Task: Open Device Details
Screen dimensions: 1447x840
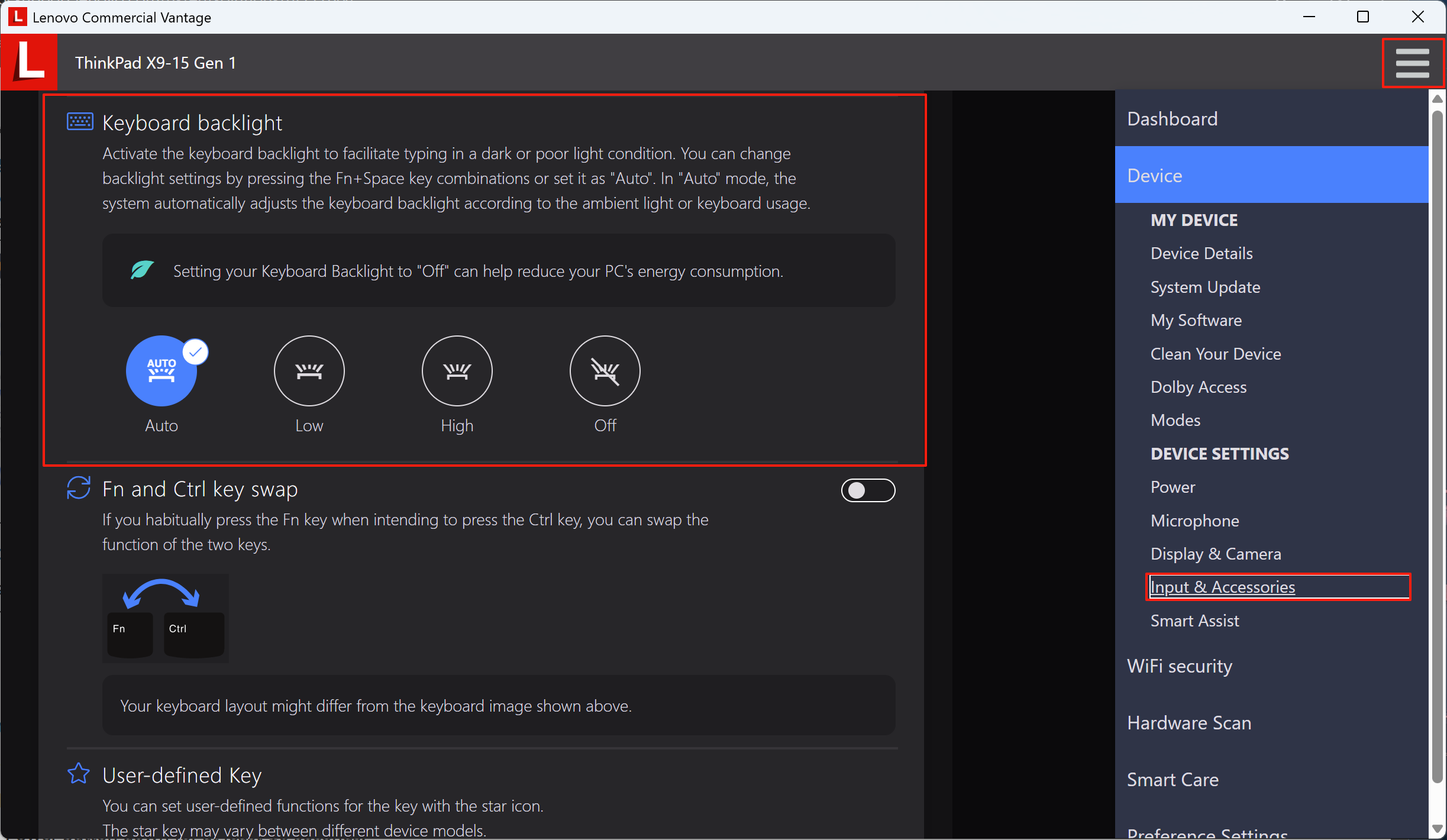Action: pos(1201,253)
